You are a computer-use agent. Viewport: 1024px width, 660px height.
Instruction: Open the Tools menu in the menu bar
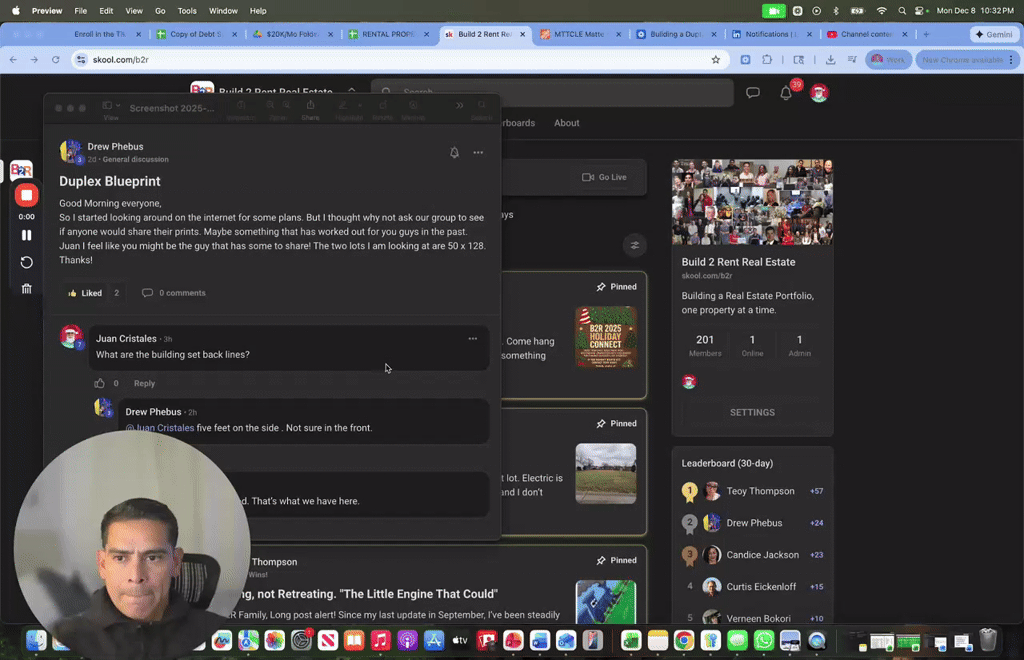pos(187,10)
